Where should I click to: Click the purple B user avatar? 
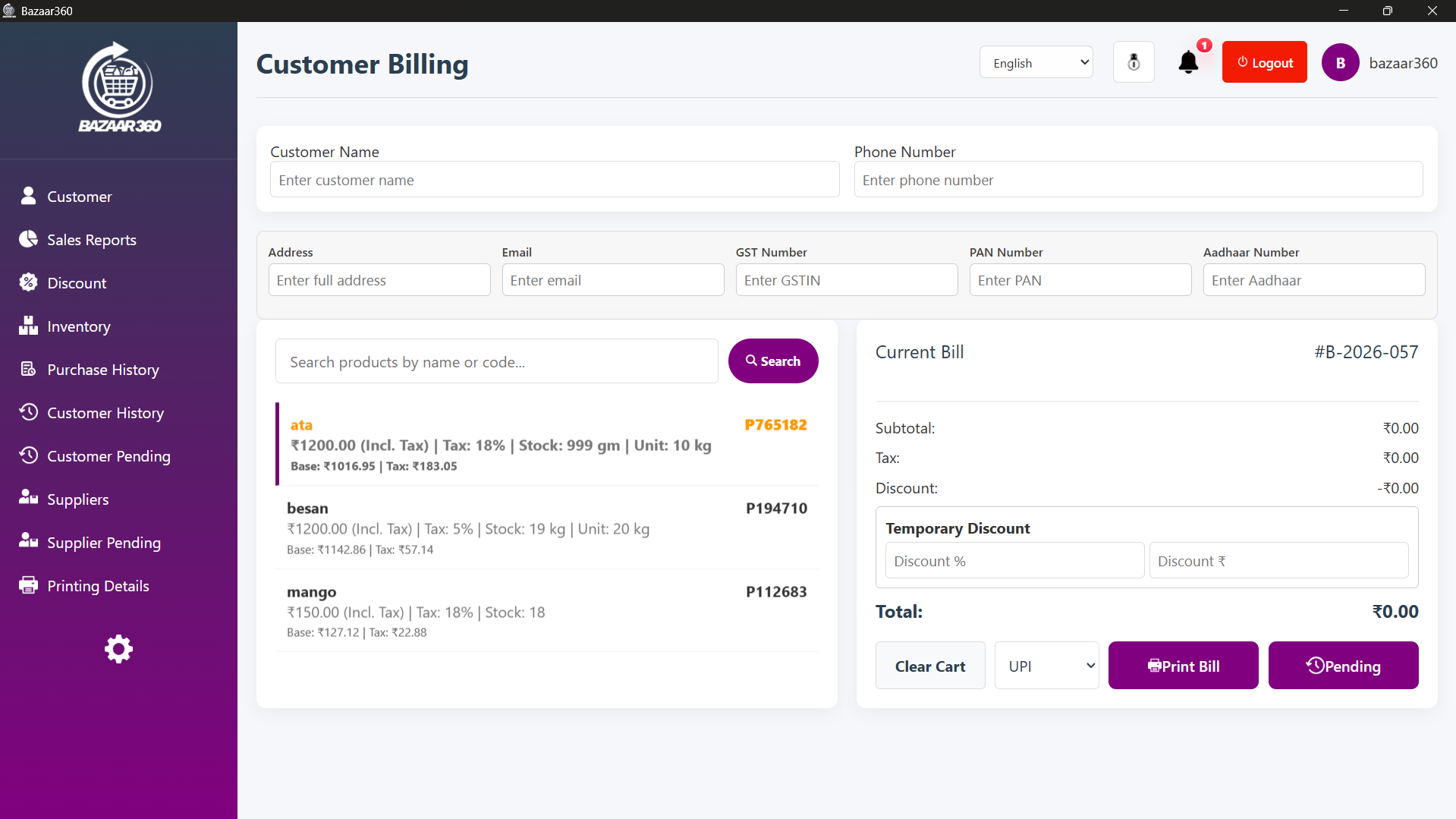(1340, 63)
